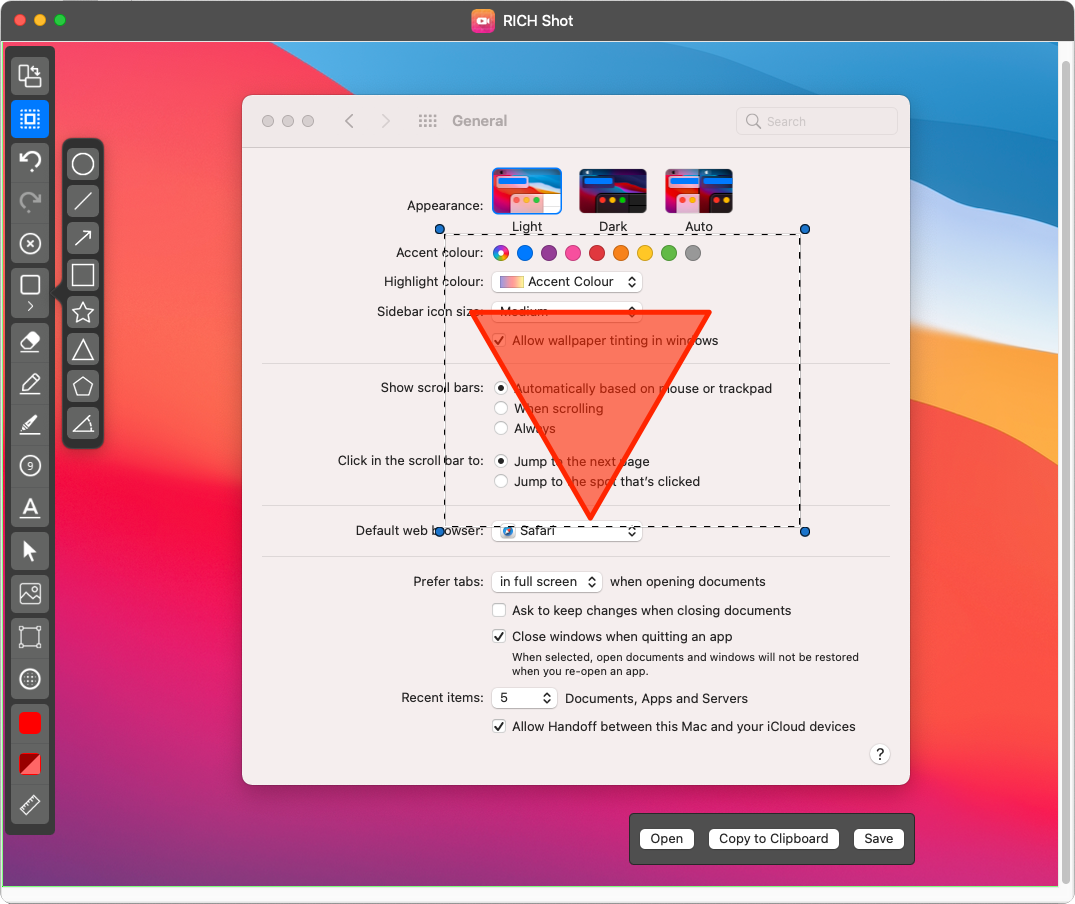Screen dimensions: 1075x904
Task: Select the dotted circle blur tool
Action: [29, 679]
